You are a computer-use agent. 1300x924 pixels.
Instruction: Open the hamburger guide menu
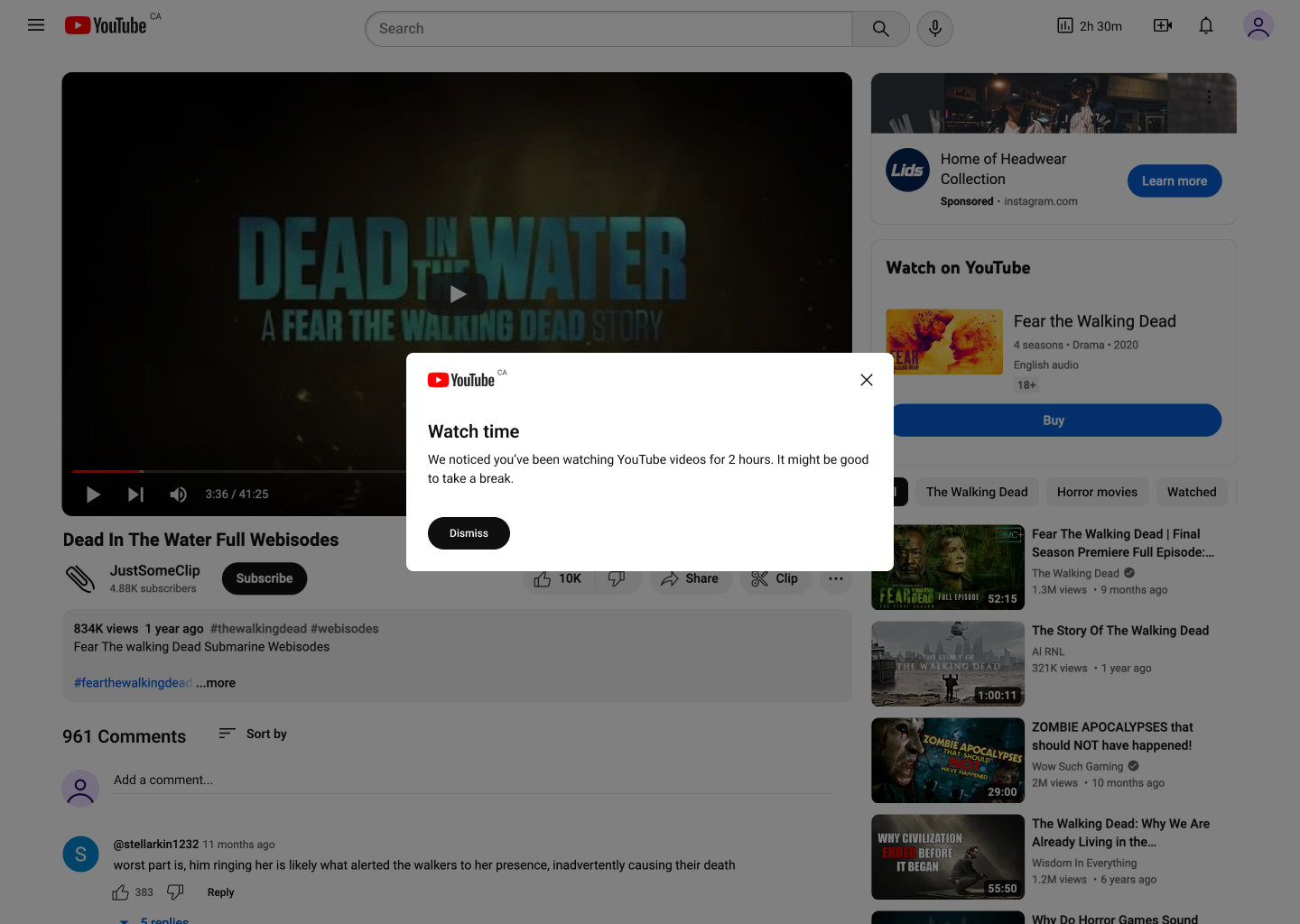[x=36, y=25]
